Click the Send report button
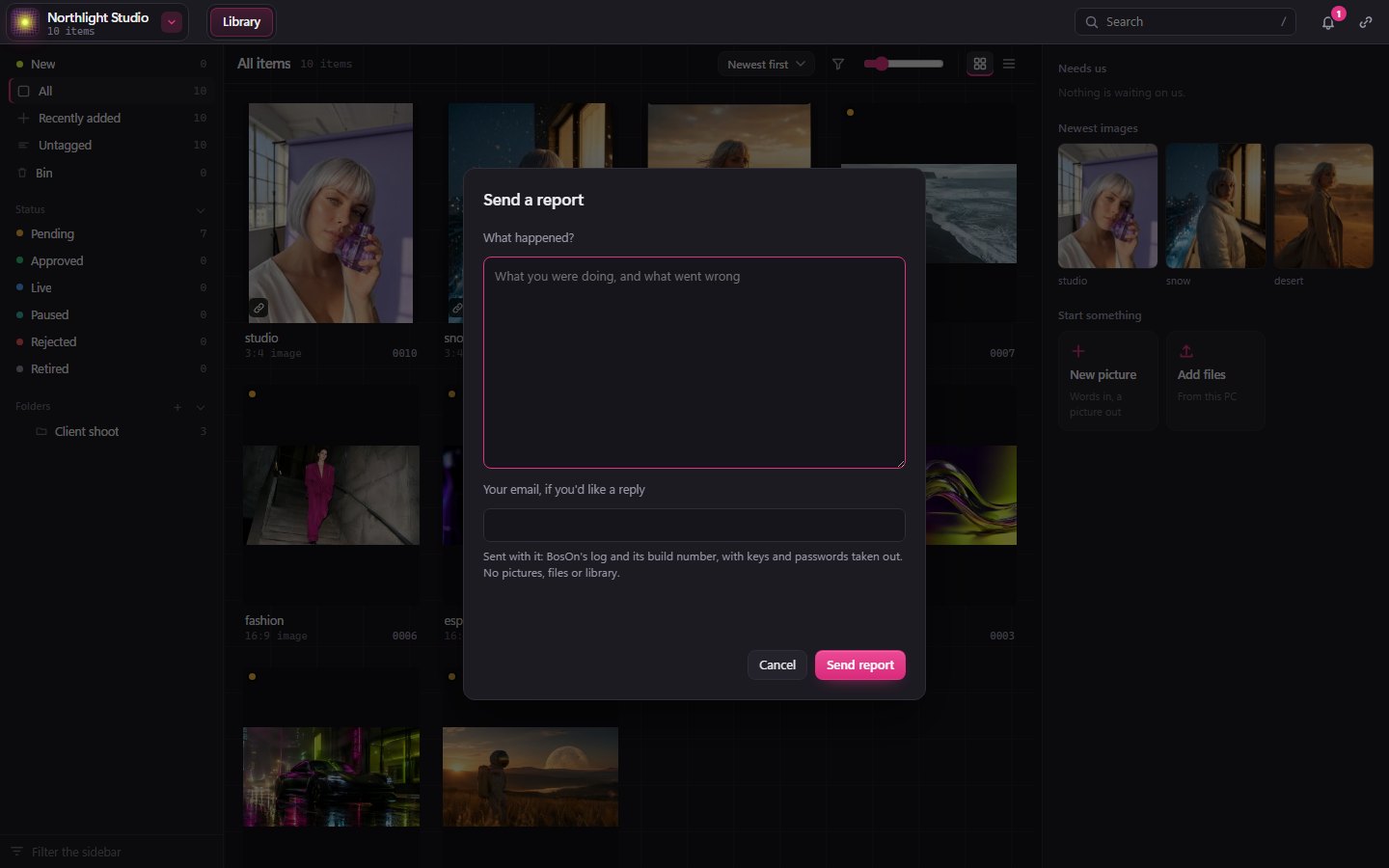The height and width of the screenshot is (868, 1389). pyautogui.click(x=860, y=665)
